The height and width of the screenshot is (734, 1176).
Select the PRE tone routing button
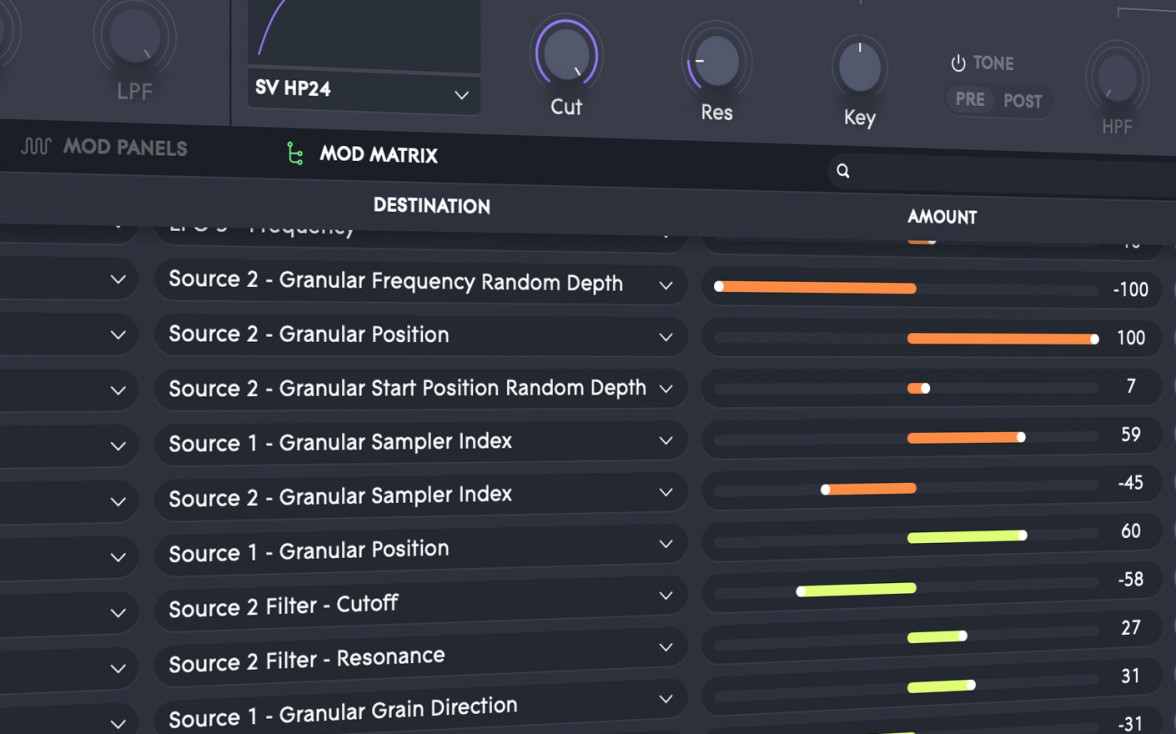coord(970,99)
